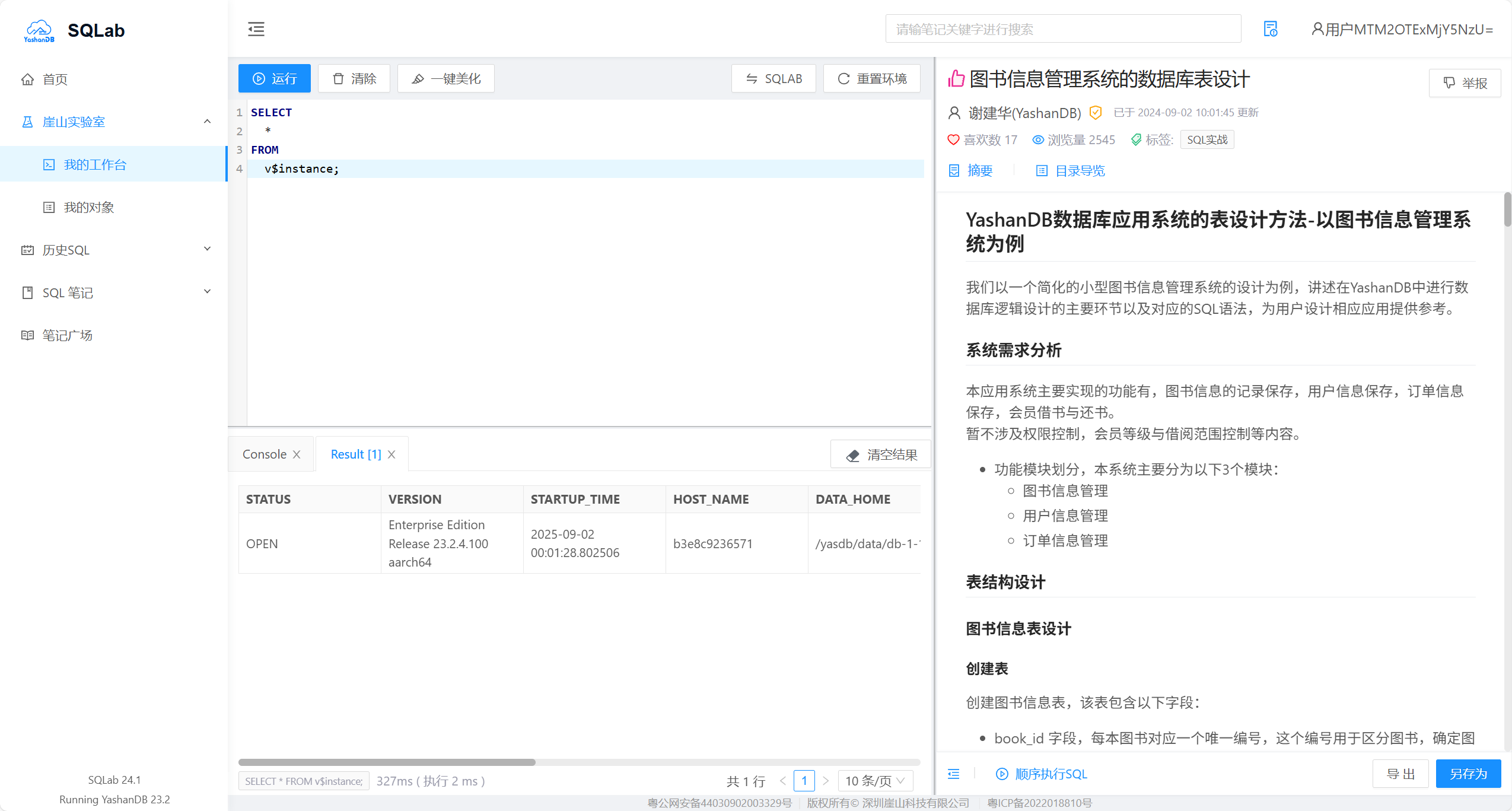Format SQL with 一键美化 button
This screenshot has height=811, width=1512.
click(446, 78)
